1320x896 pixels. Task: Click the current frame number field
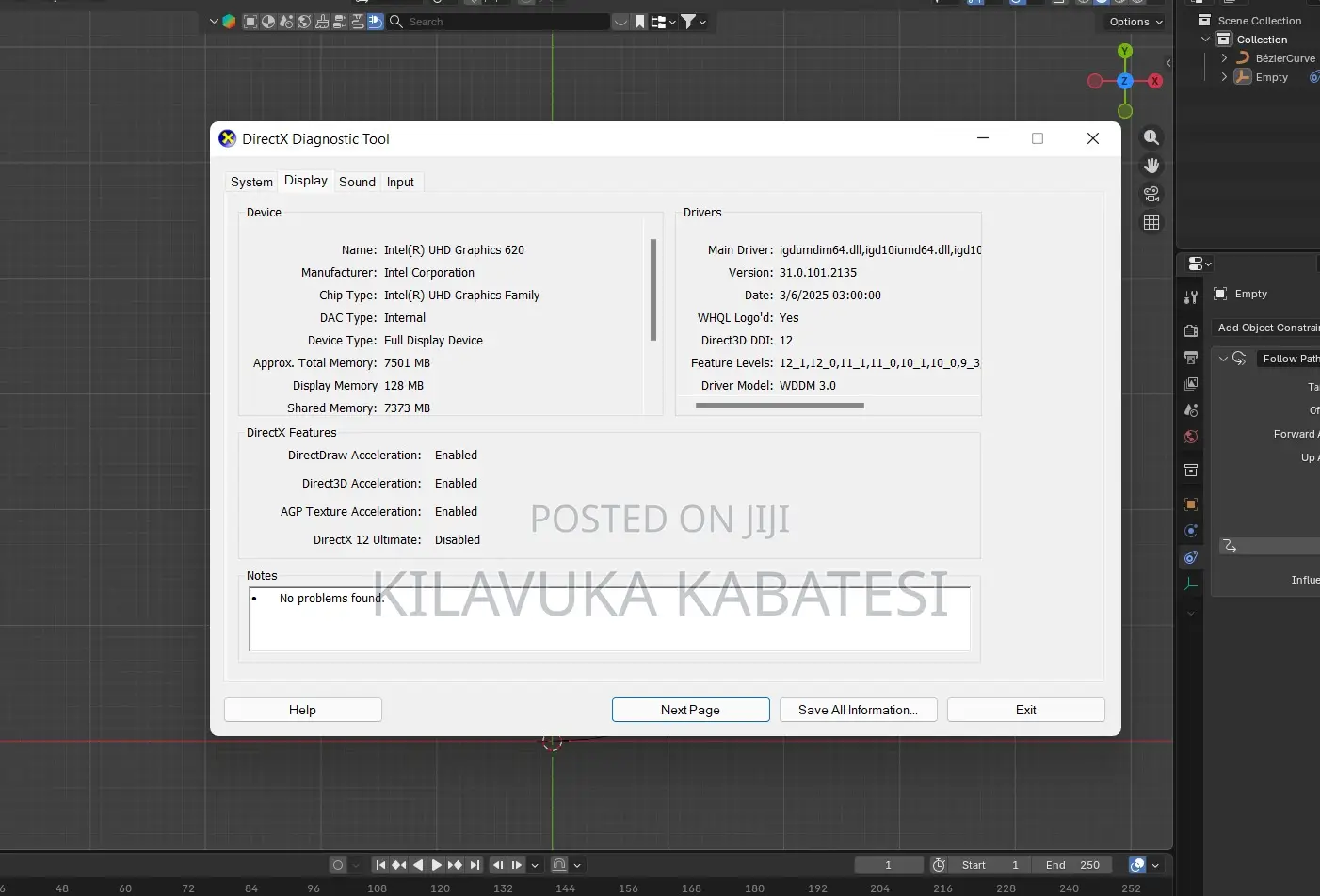pos(888,865)
